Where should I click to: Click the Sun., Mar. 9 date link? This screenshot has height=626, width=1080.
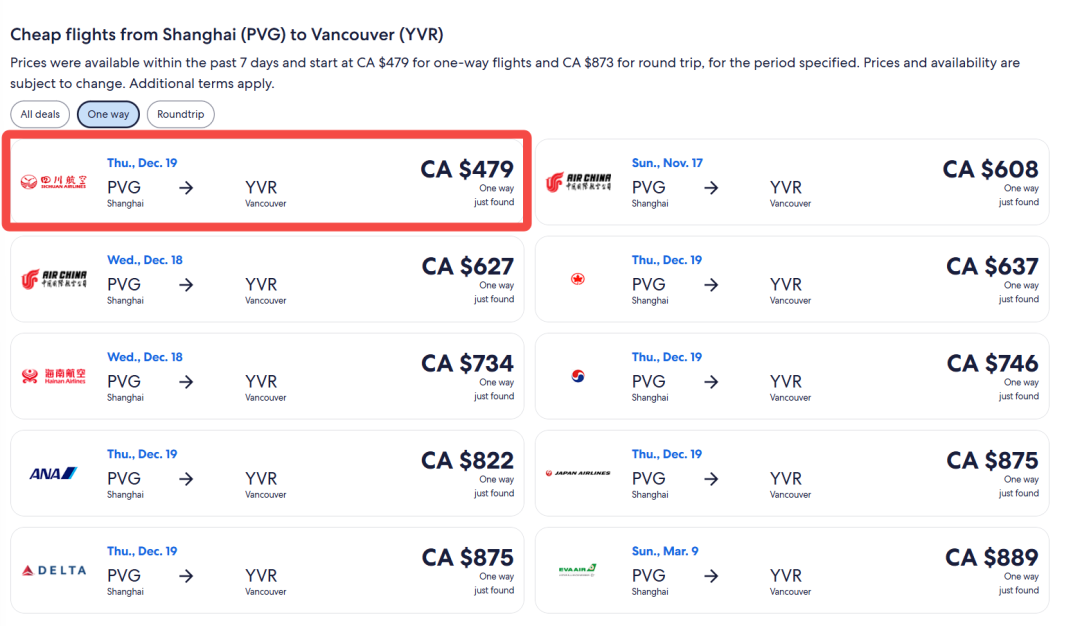tap(665, 552)
